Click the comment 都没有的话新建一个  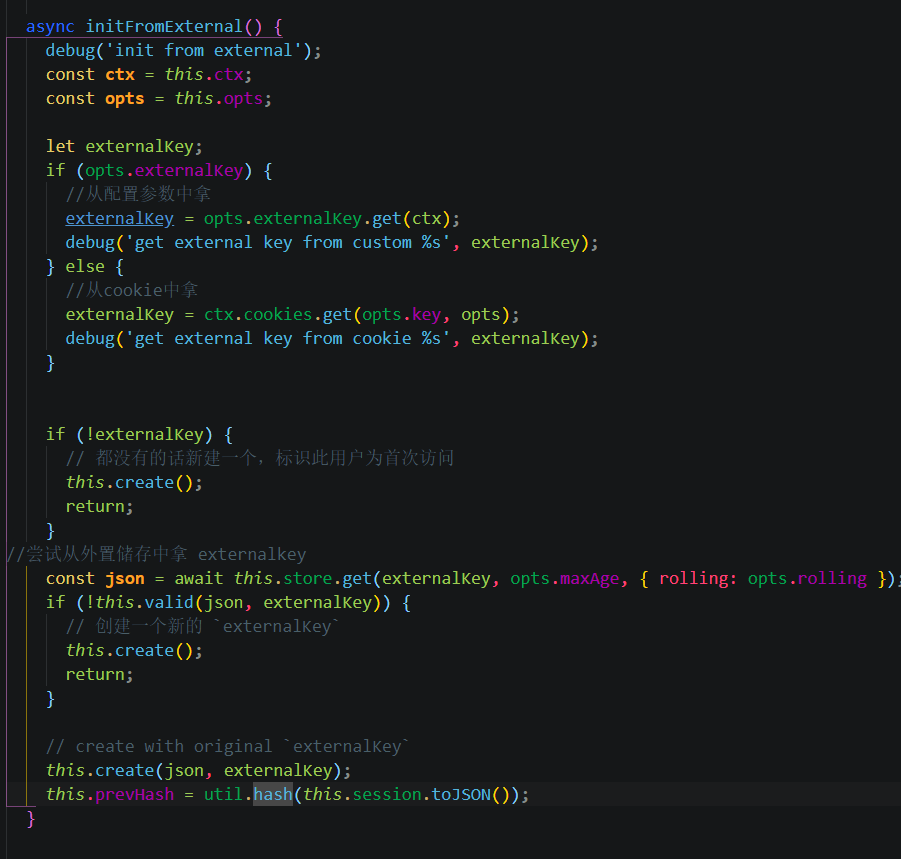260,458
